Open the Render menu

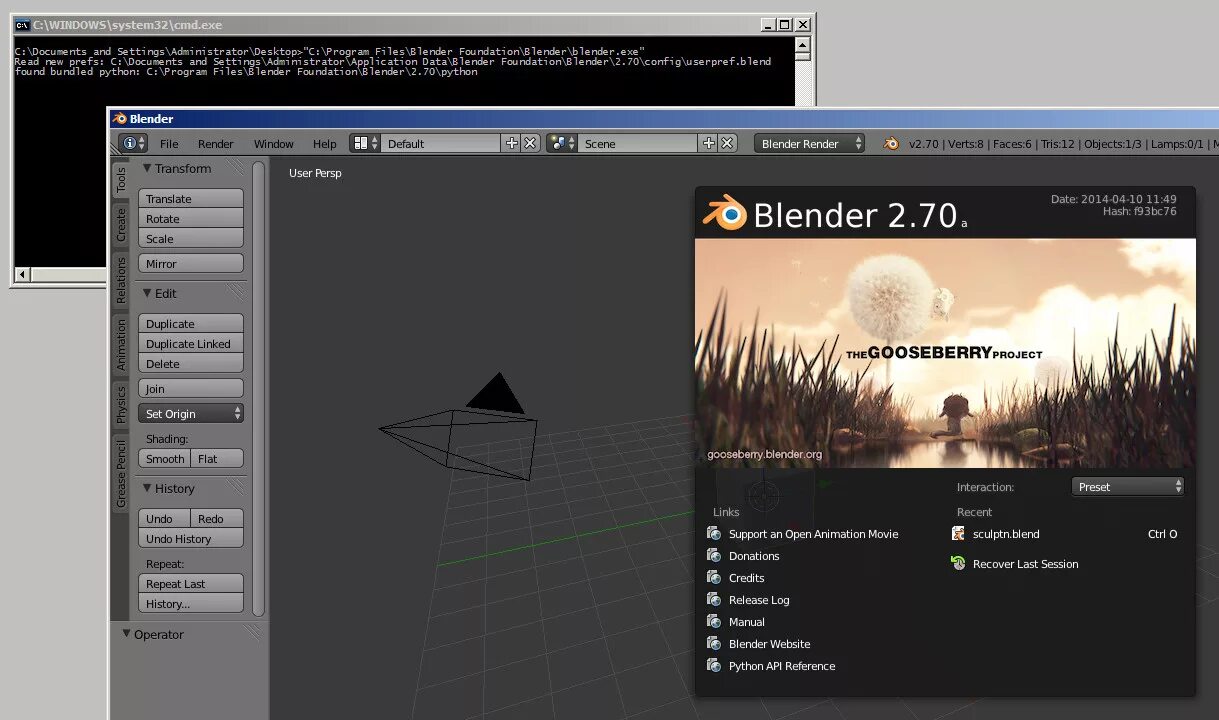[216, 144]
